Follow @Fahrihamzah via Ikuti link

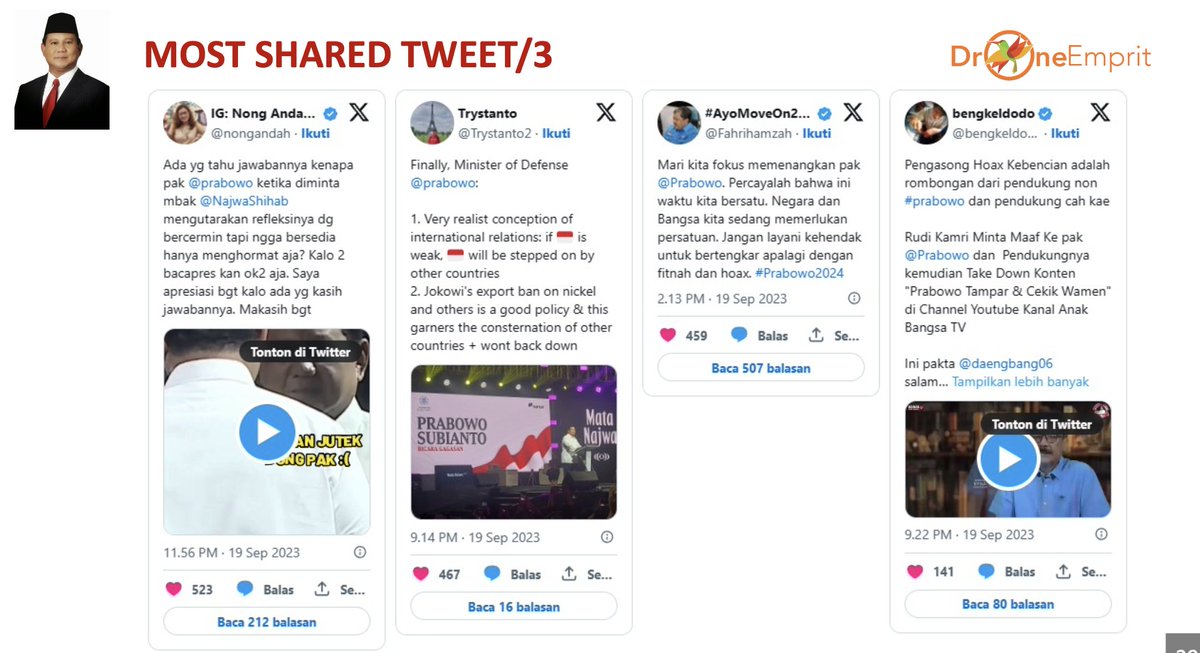point(816,133)
